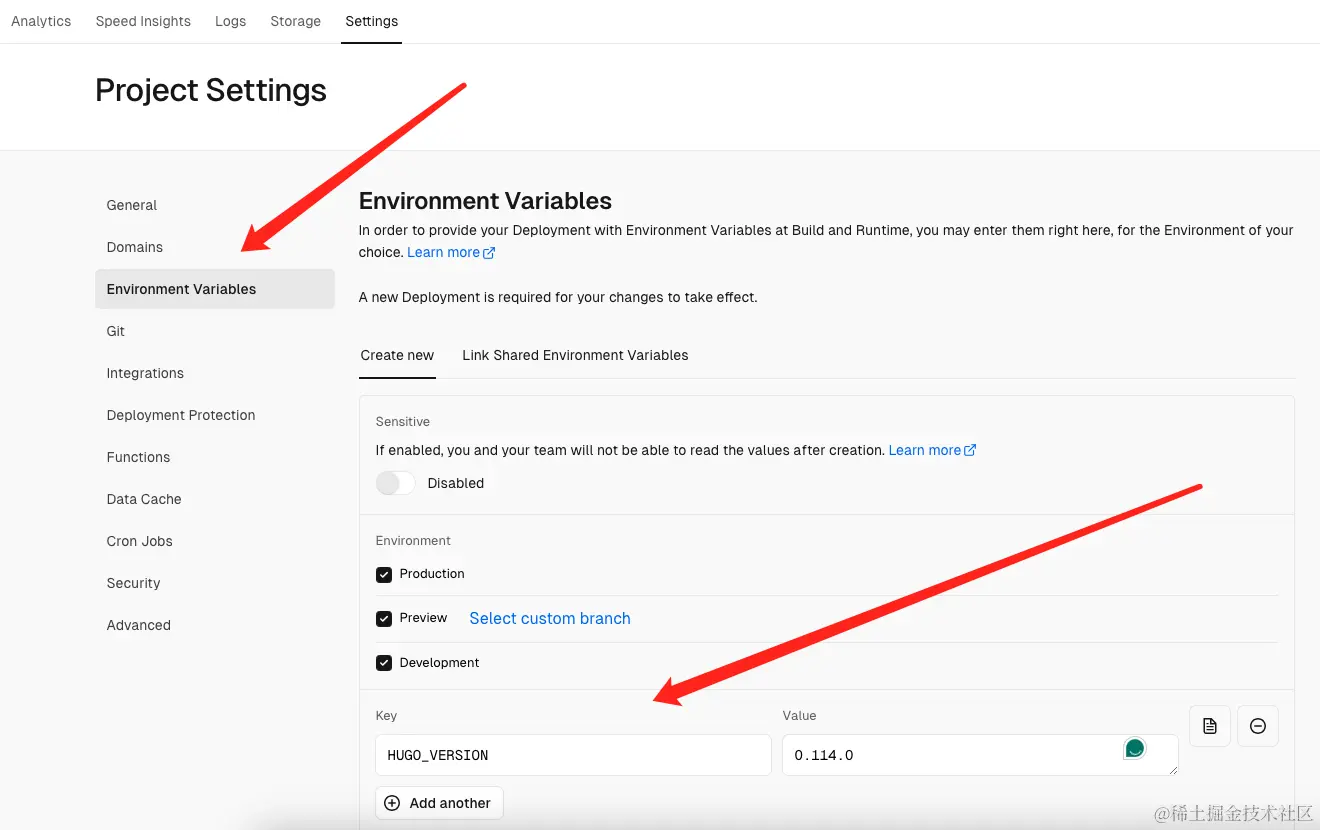Open Integrations in sidebar

click(215, 373)
